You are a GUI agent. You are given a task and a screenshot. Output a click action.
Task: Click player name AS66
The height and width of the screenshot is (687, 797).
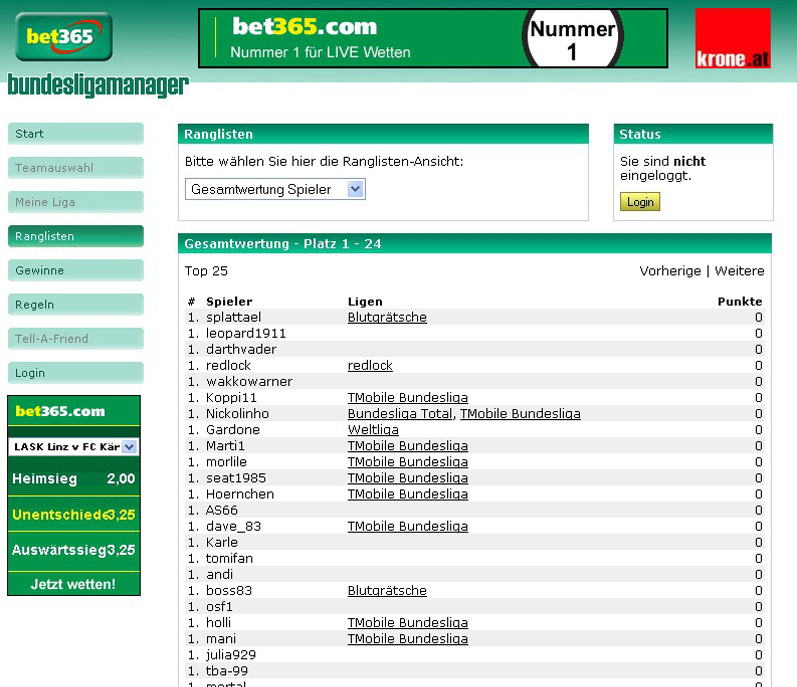point(222,510)
